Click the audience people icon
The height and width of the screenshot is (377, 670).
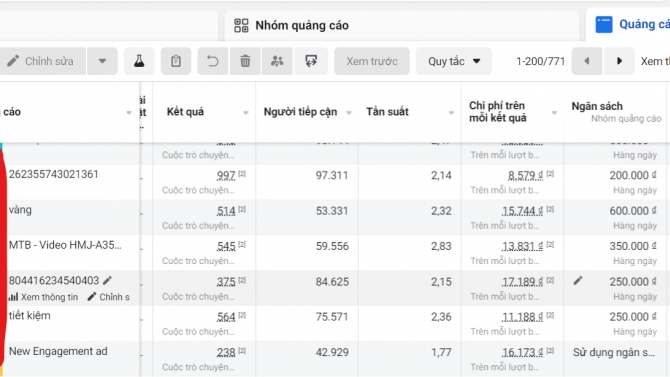click(277, 61)
